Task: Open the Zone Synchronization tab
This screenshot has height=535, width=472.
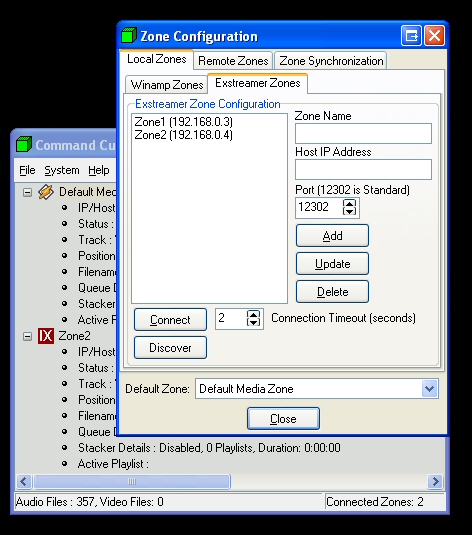Action: tap(331, 61)
